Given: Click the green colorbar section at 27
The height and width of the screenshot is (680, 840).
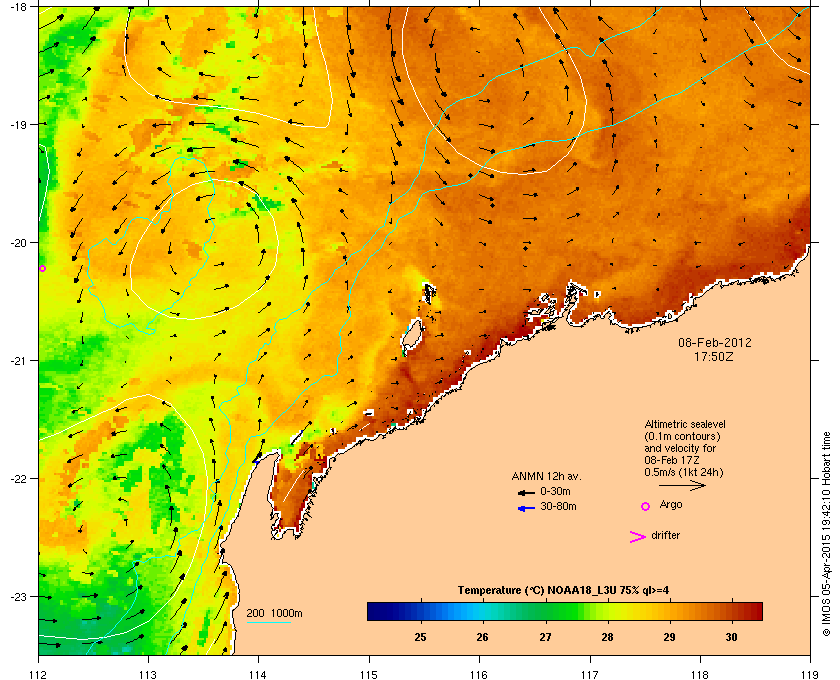Looking at the screenshot, I should click(545, 611).
